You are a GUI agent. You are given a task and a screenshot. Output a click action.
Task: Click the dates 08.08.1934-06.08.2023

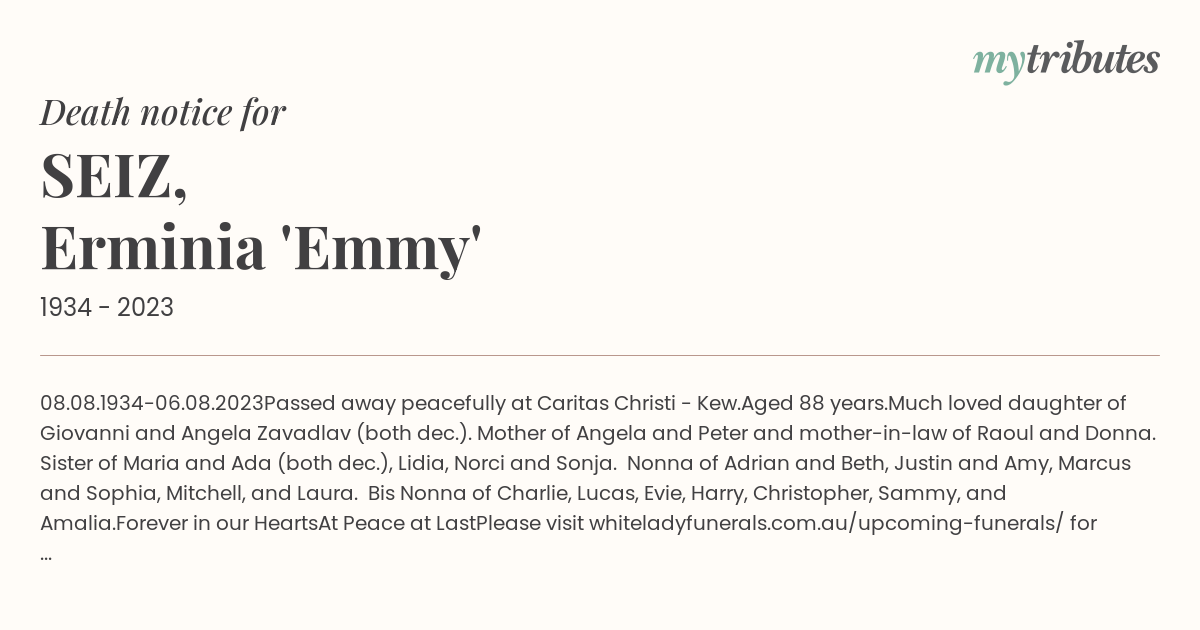152,403
